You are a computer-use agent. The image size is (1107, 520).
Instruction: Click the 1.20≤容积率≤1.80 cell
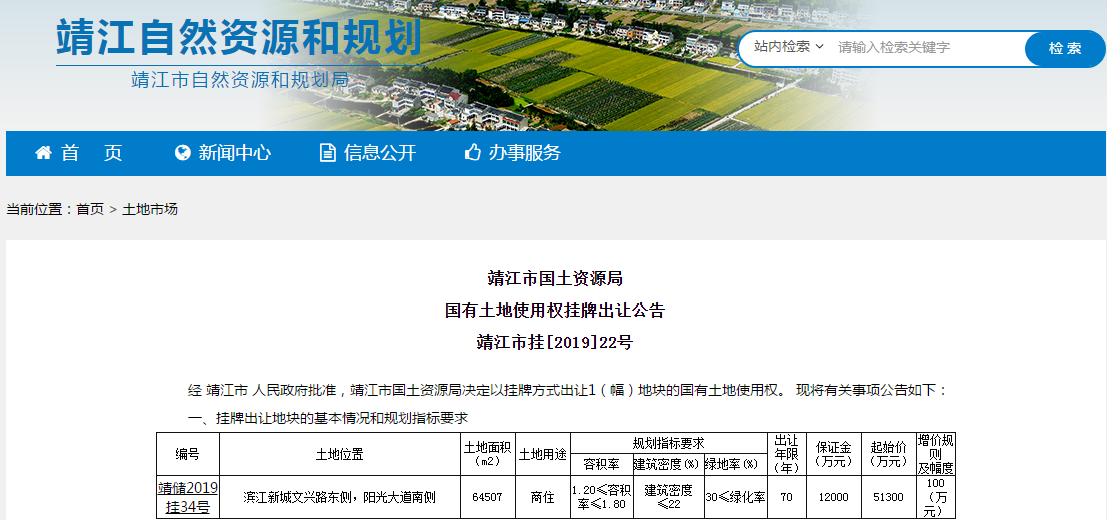coord(600,497)
